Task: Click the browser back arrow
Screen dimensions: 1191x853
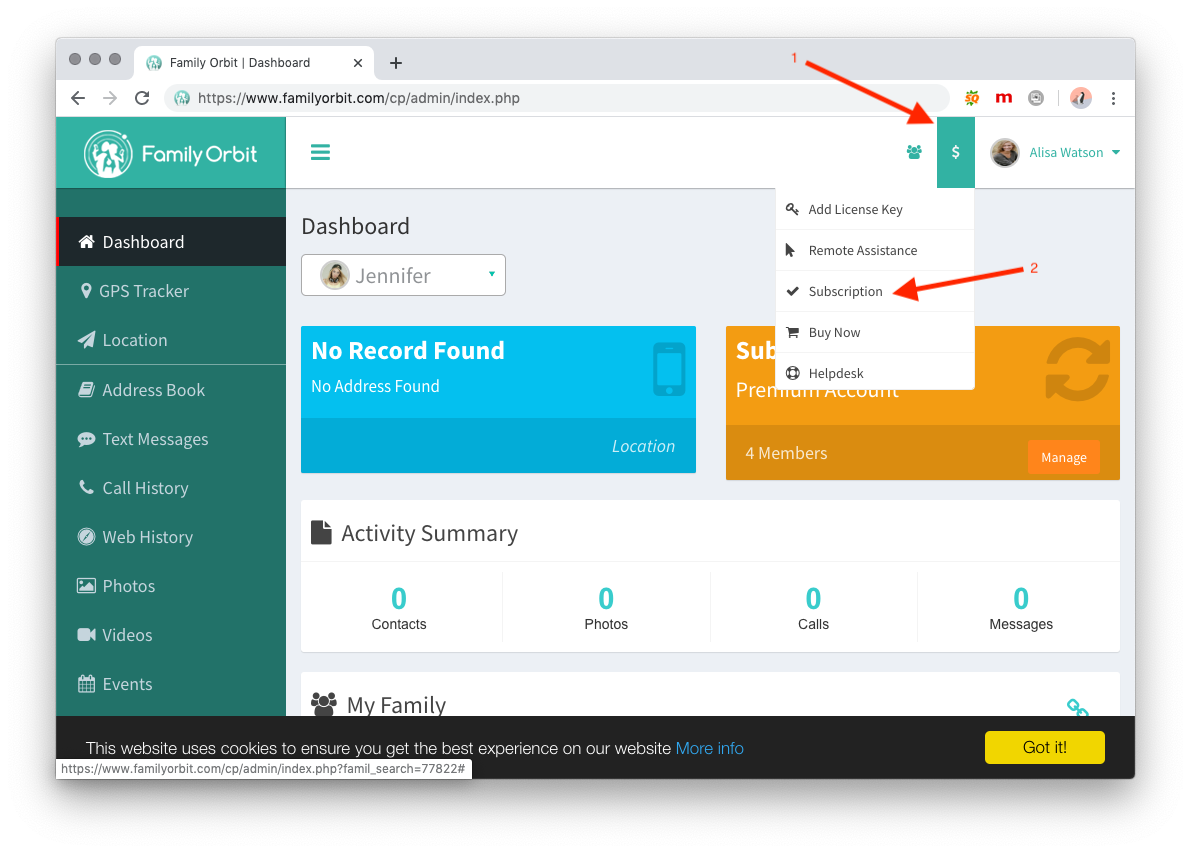Action: (78, 98)
